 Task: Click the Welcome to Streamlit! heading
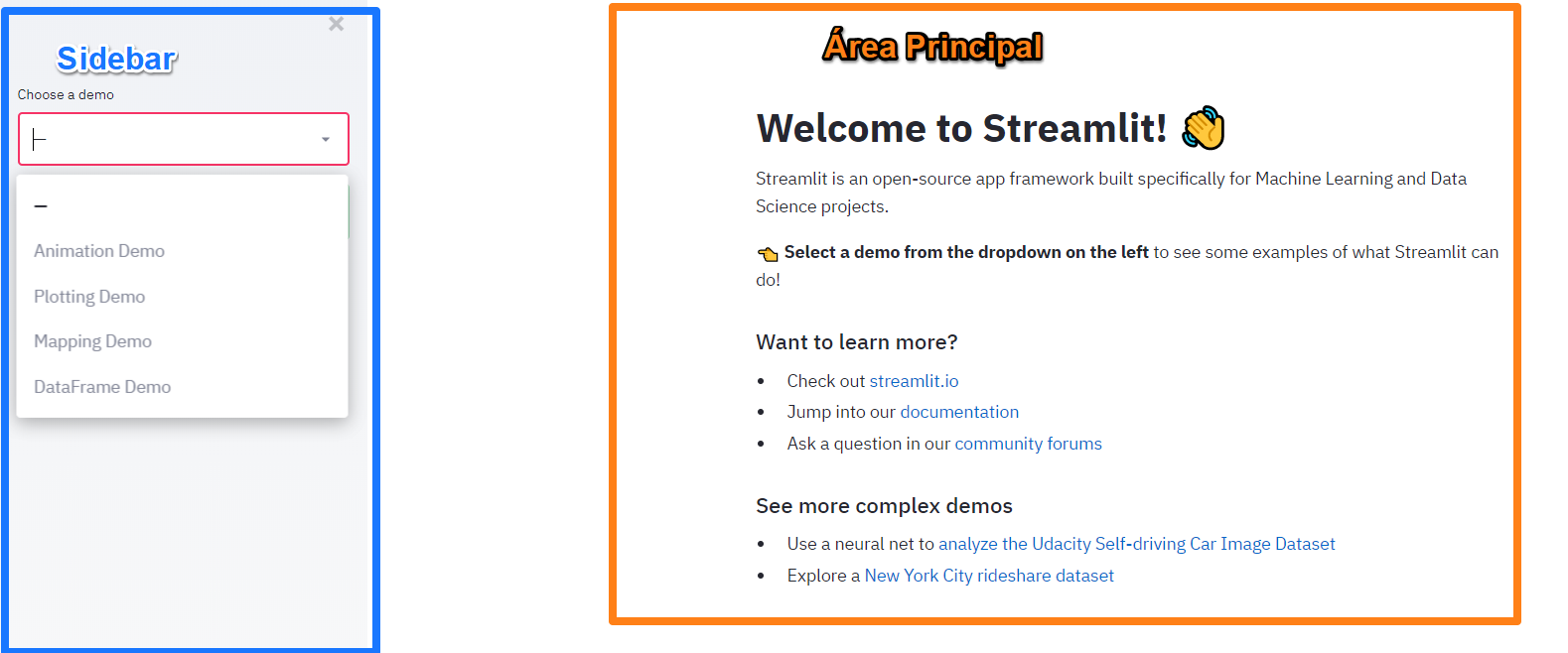tap(961, 128)
